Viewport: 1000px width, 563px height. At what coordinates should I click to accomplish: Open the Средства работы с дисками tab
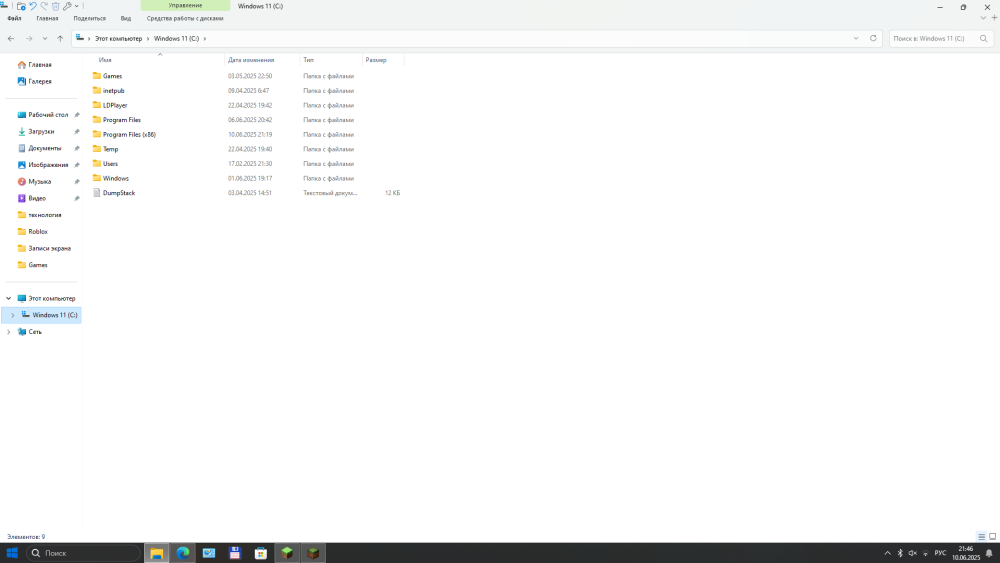click(x=185, y=18)
